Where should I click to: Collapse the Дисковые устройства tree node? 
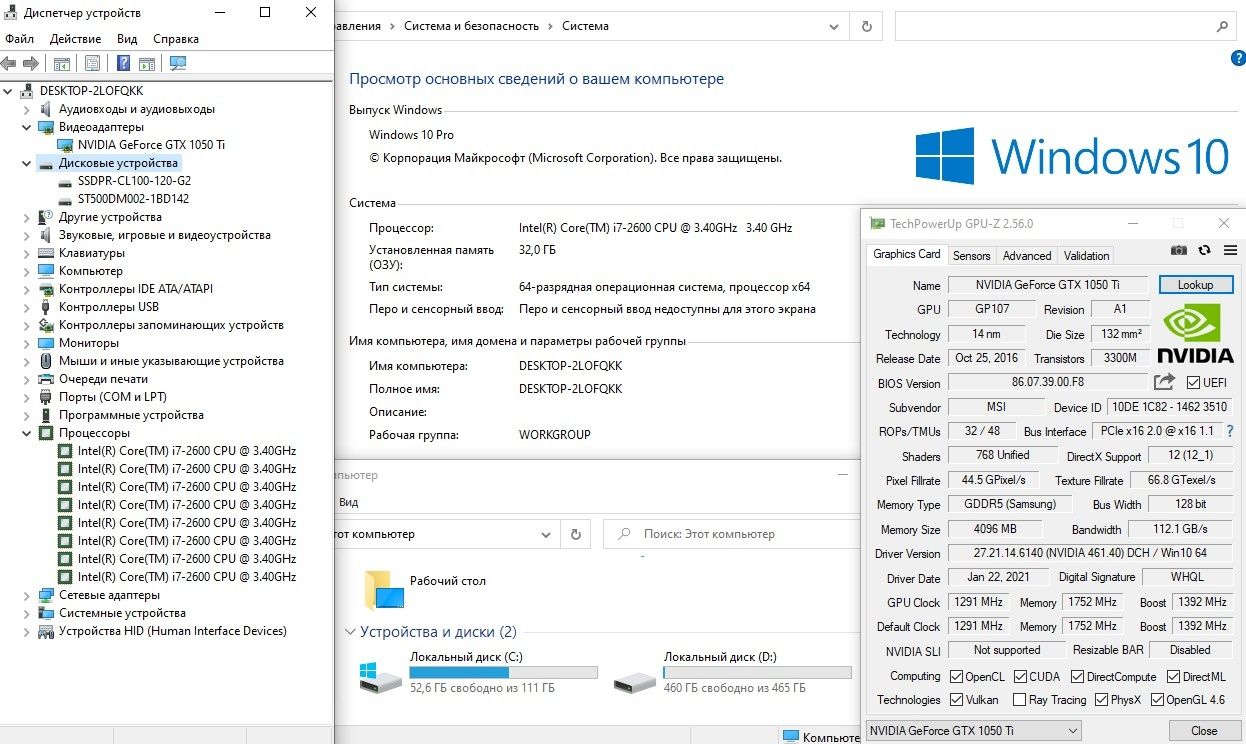click(27, 163)
